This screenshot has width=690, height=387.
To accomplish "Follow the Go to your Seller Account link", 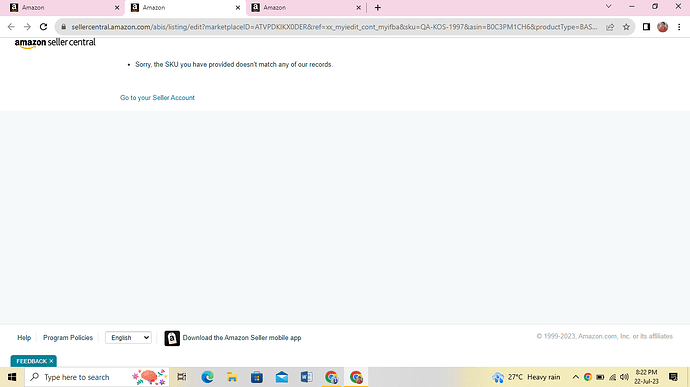I will 157,98.
